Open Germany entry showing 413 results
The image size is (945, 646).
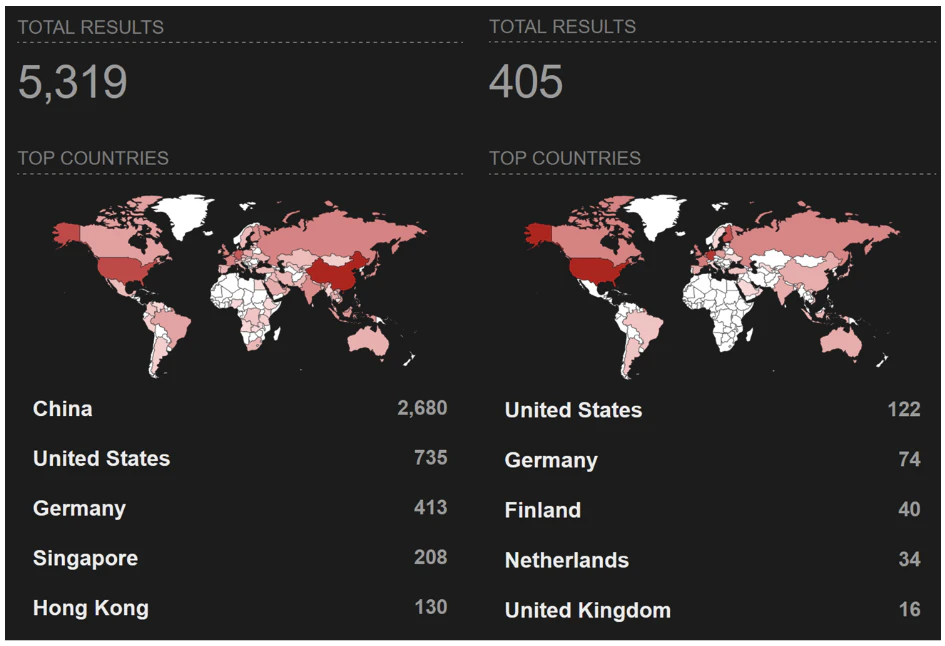click(x=79, y=509)
